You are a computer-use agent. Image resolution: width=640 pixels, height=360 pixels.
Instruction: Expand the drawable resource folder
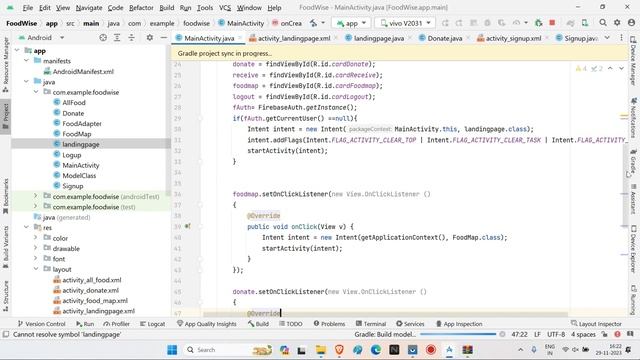pos(36,248)
